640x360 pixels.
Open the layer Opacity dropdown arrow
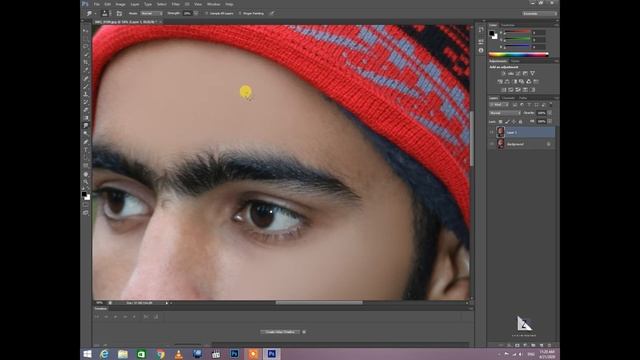(550, 113)
